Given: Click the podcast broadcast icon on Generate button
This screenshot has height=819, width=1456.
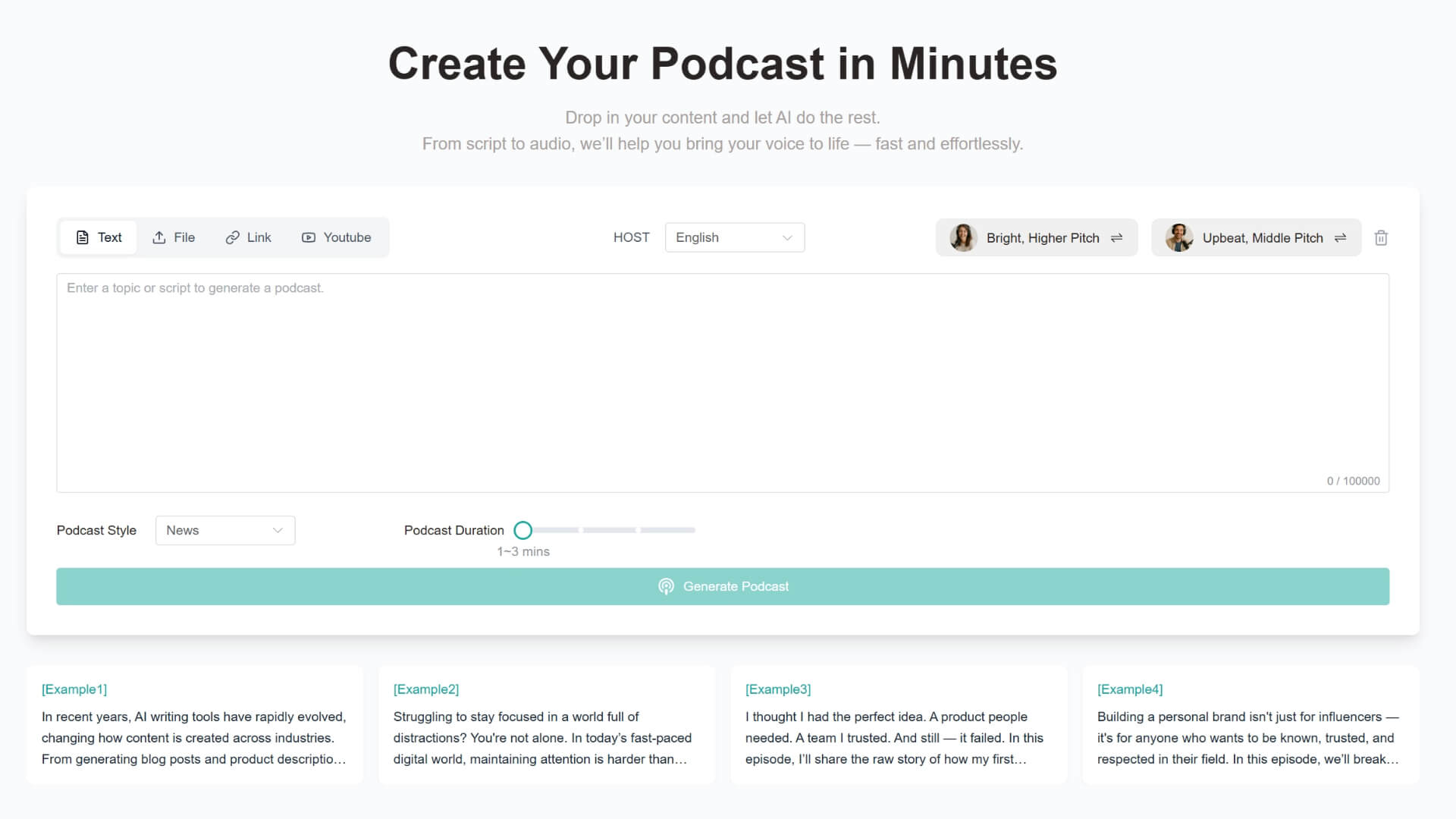Looking at the screenshot, I should pyautogui.click(x=666, y=586).
